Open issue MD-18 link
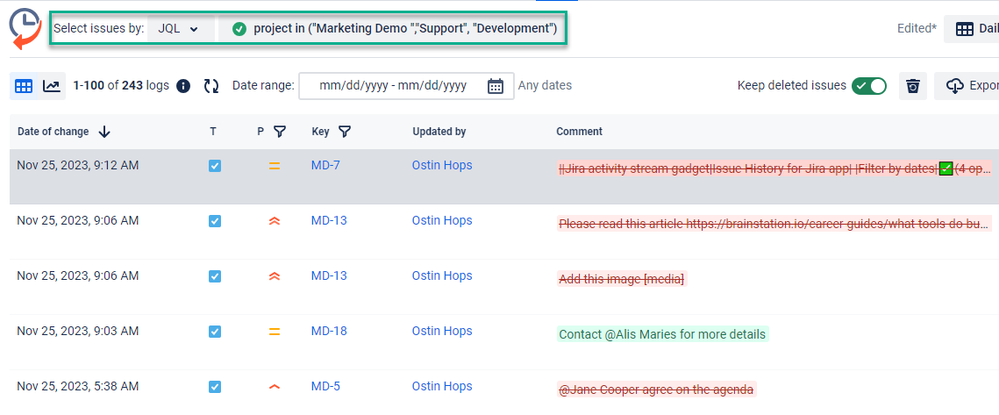Image resolution: width=999 pixels, height=415 pixels. pos(329,331)
